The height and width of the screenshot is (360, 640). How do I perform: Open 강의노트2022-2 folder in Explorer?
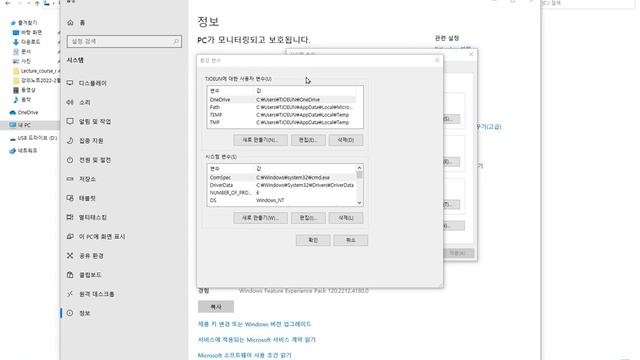[37, 80]
